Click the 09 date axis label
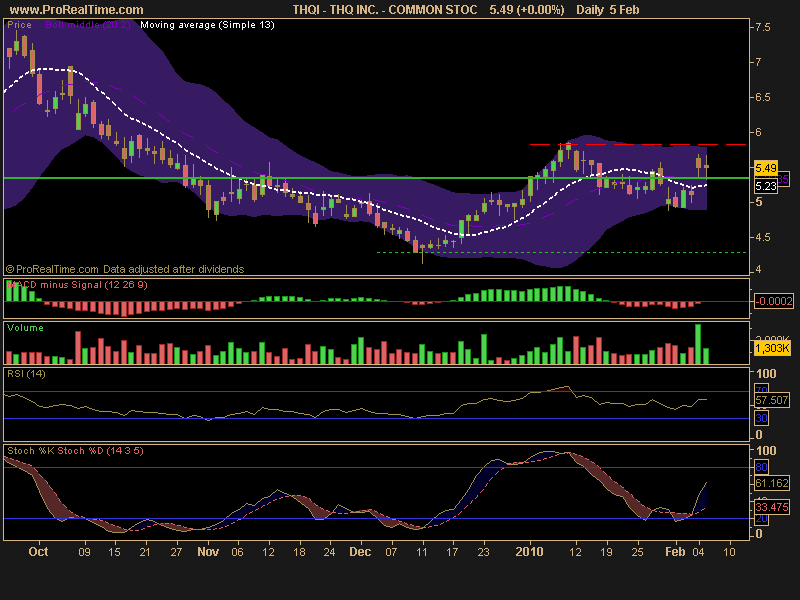 (84, 552)
